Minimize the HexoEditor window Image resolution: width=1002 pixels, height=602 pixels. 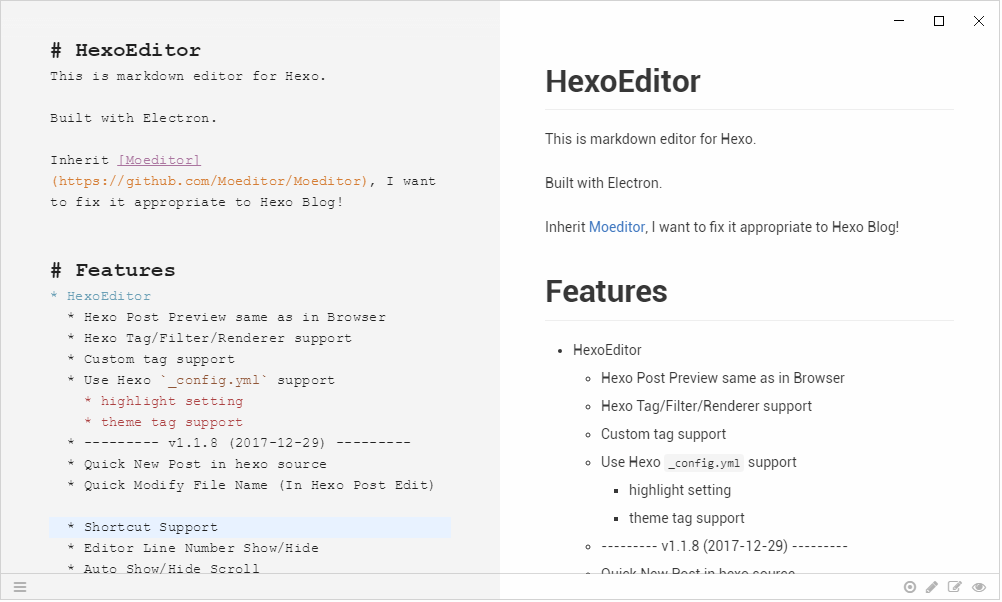tap(899, 21)
